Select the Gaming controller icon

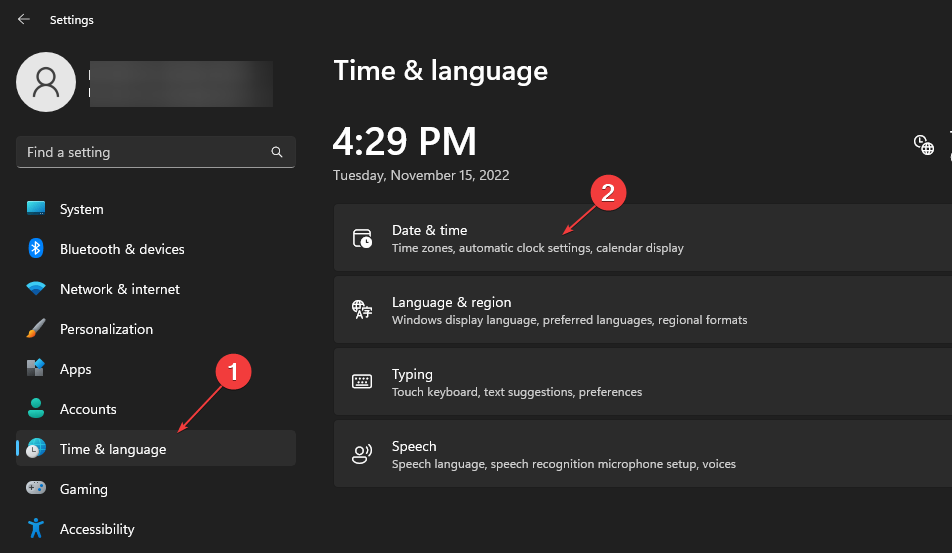click(36, 487)
